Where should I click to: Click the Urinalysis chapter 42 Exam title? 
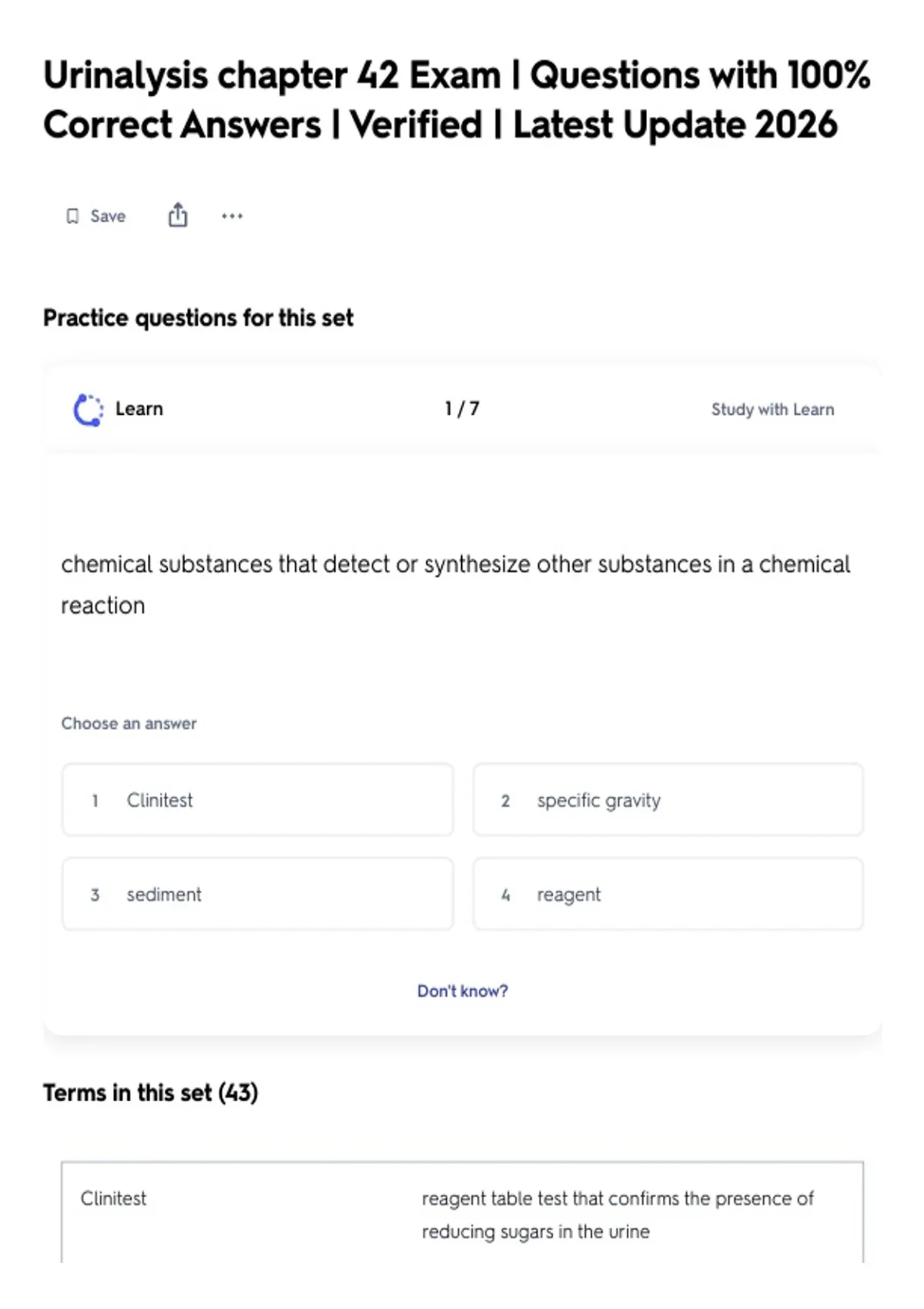coord(457,100)
